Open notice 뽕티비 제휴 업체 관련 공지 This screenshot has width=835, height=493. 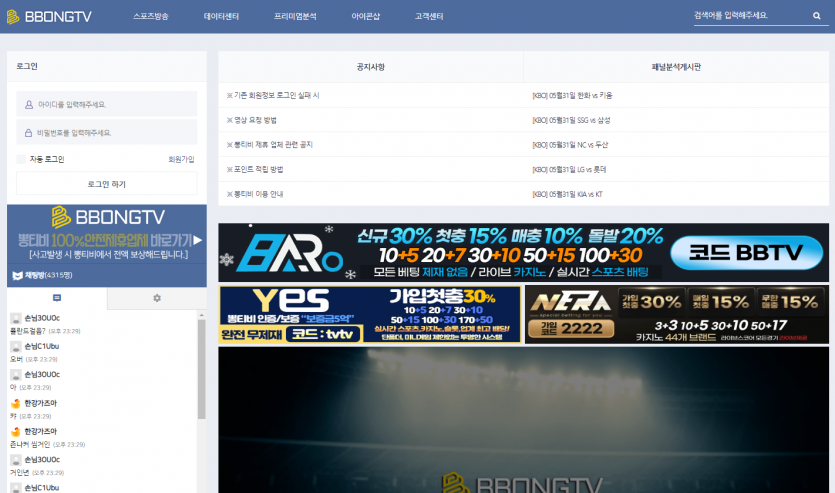click(270, 145)
